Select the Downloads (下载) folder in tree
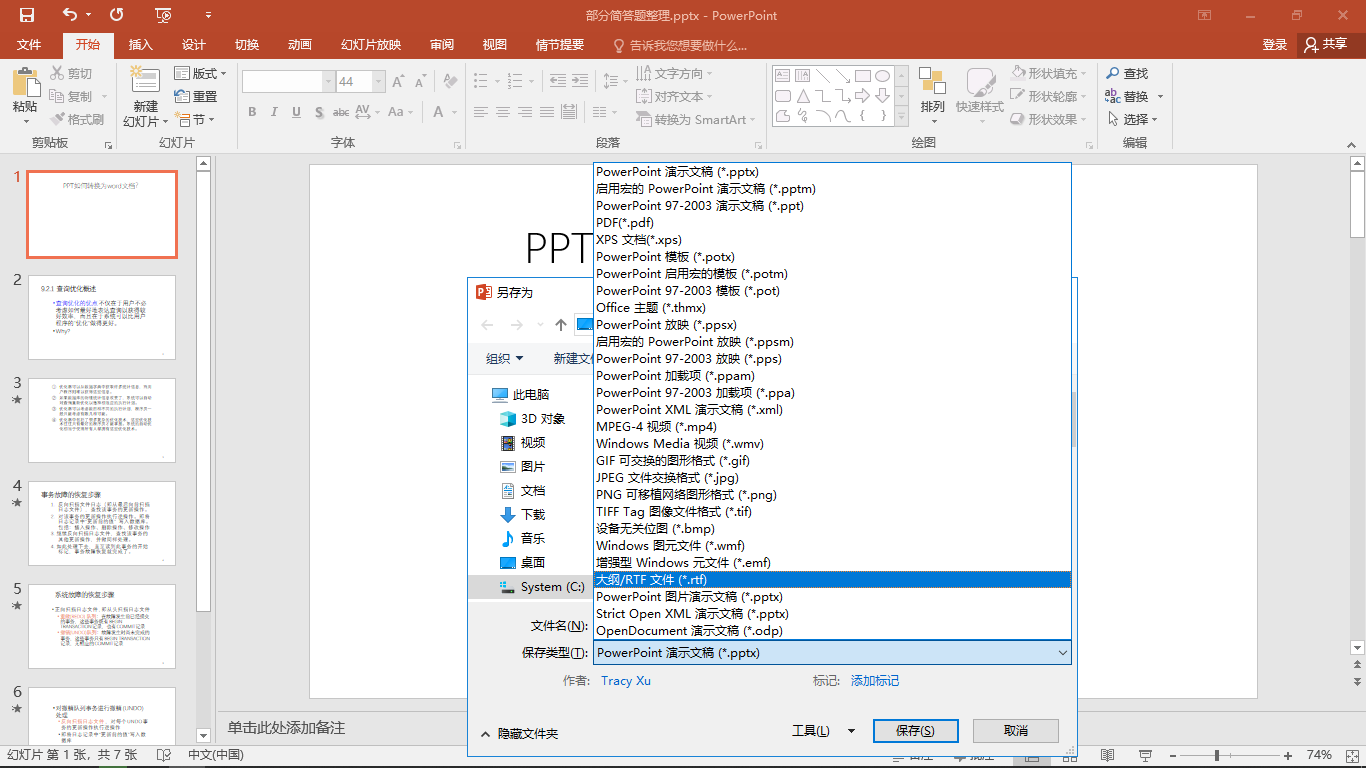This screenshot has height=768, width=1366. (533, 514)
